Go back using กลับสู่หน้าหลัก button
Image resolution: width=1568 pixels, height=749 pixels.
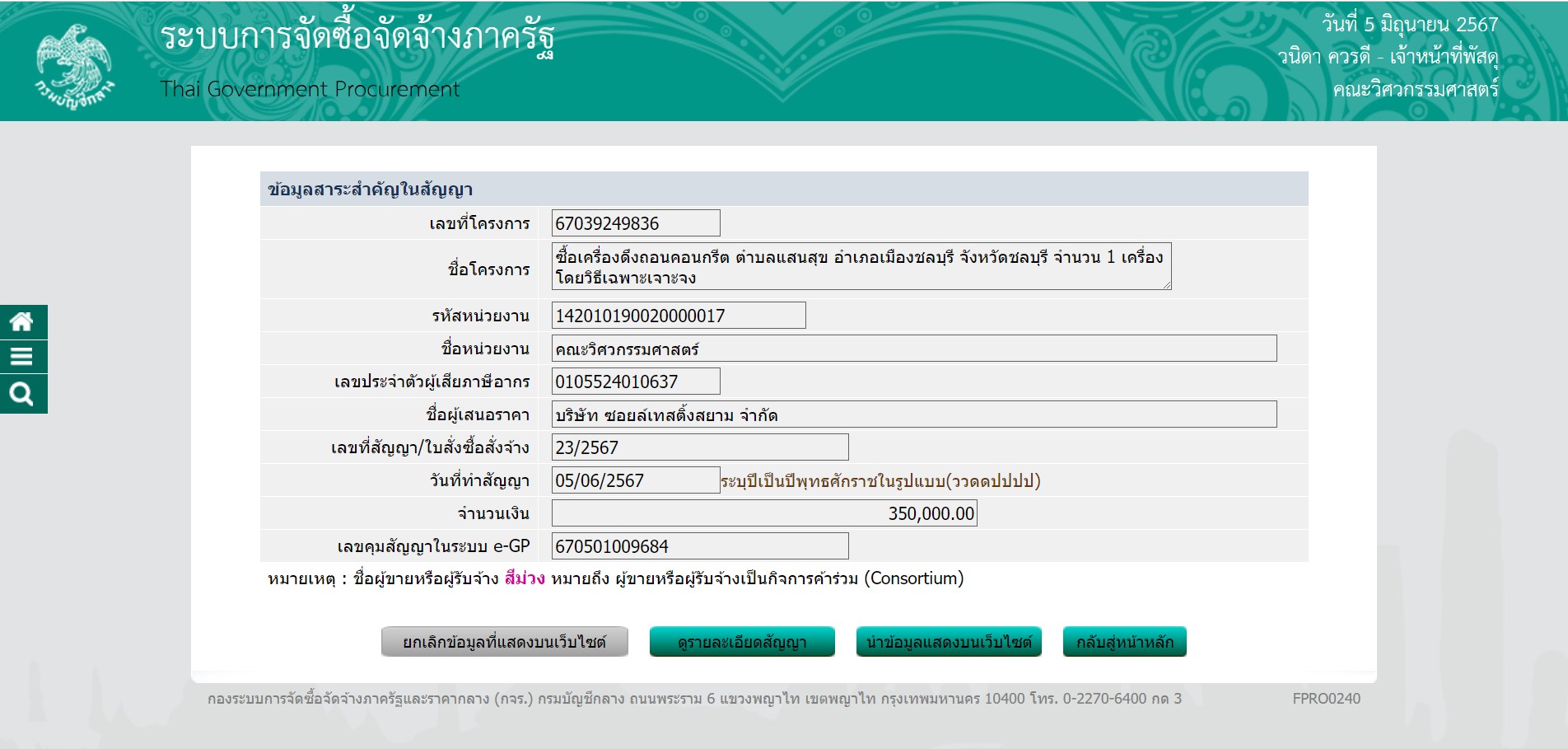point(1124,642)
